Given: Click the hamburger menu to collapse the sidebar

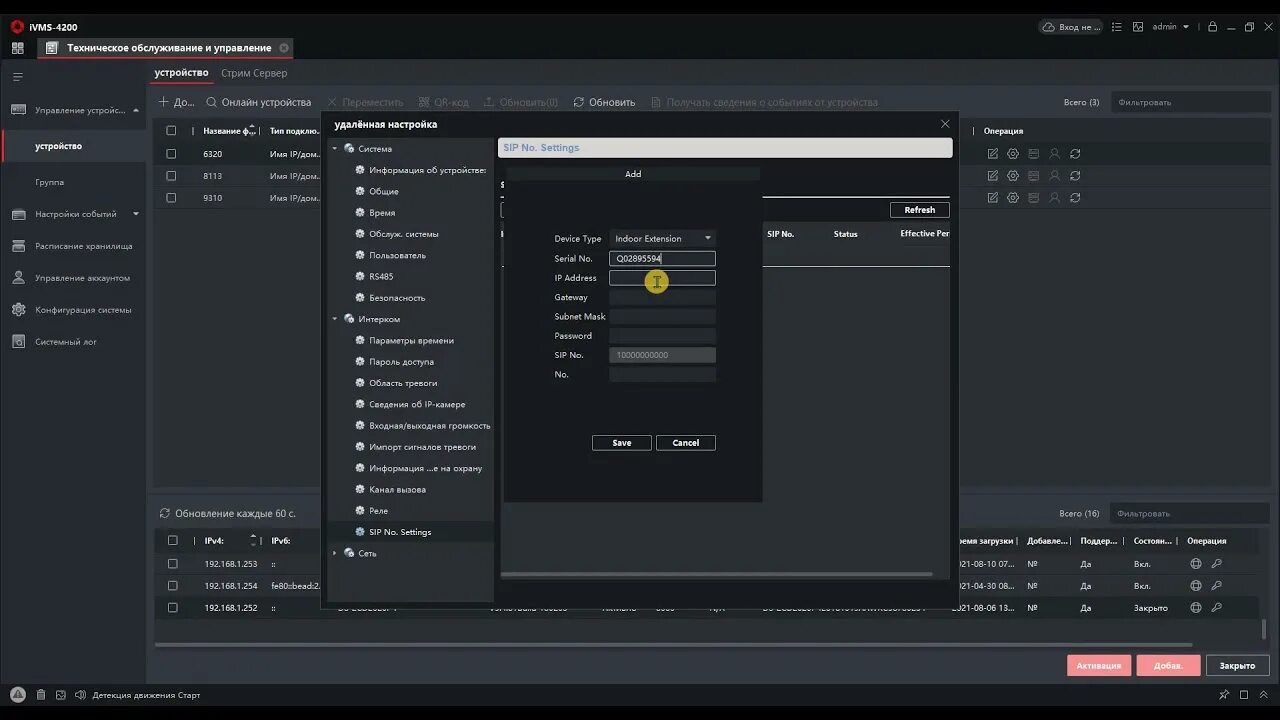Looking at the screenshot, I should 18,77.
